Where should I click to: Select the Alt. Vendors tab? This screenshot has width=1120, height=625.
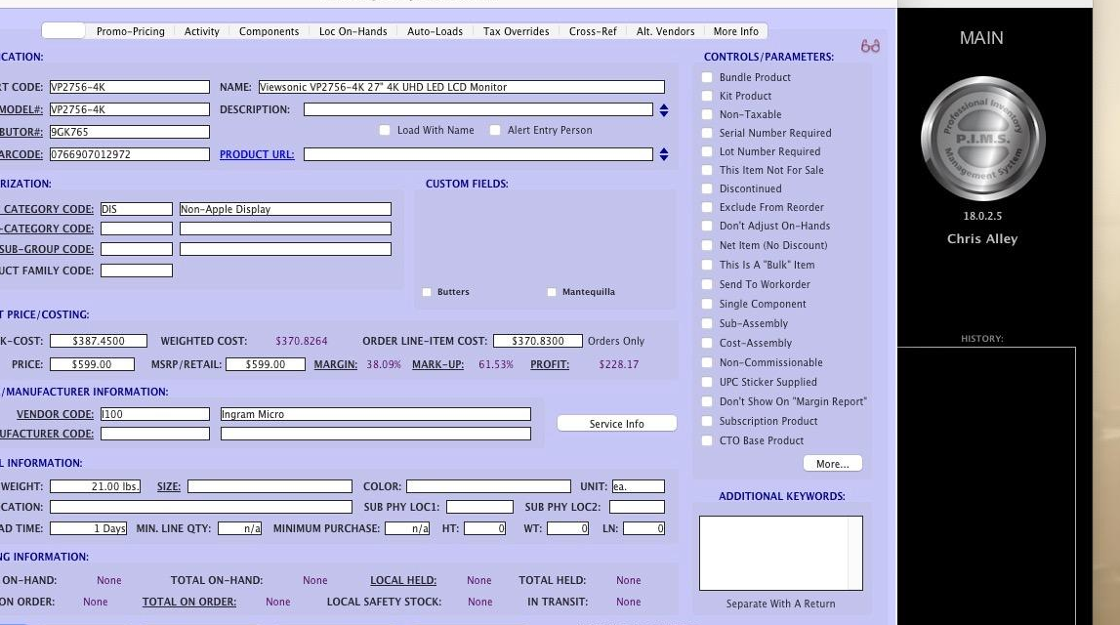pyautogui.click(x=665, y=31)
